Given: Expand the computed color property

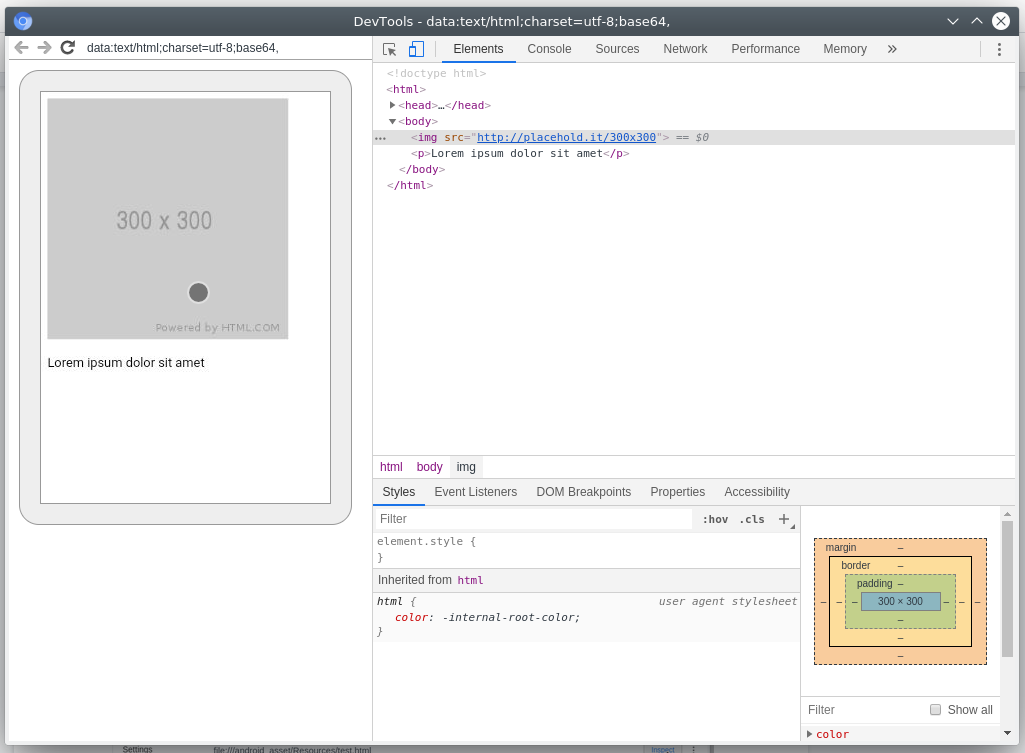Looking at the screenshot, I should [809, 734].
